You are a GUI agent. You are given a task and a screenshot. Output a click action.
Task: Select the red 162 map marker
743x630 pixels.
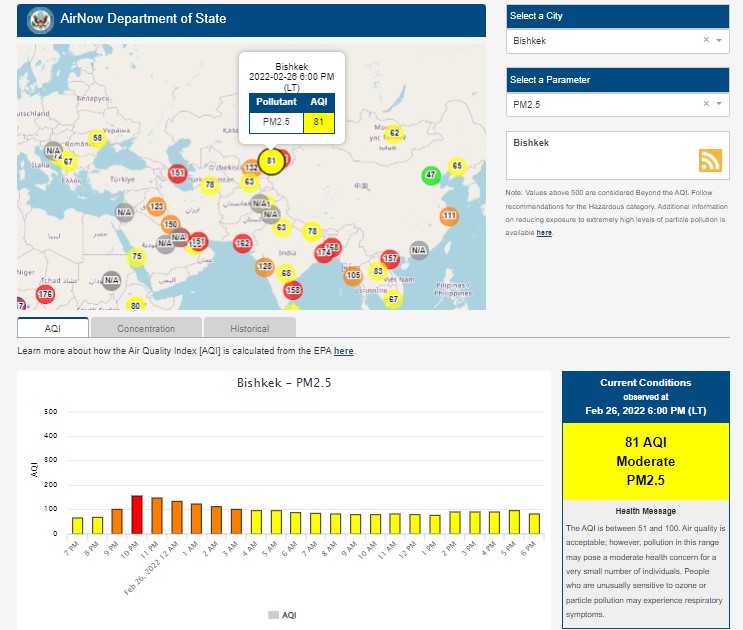coord(242,243)
